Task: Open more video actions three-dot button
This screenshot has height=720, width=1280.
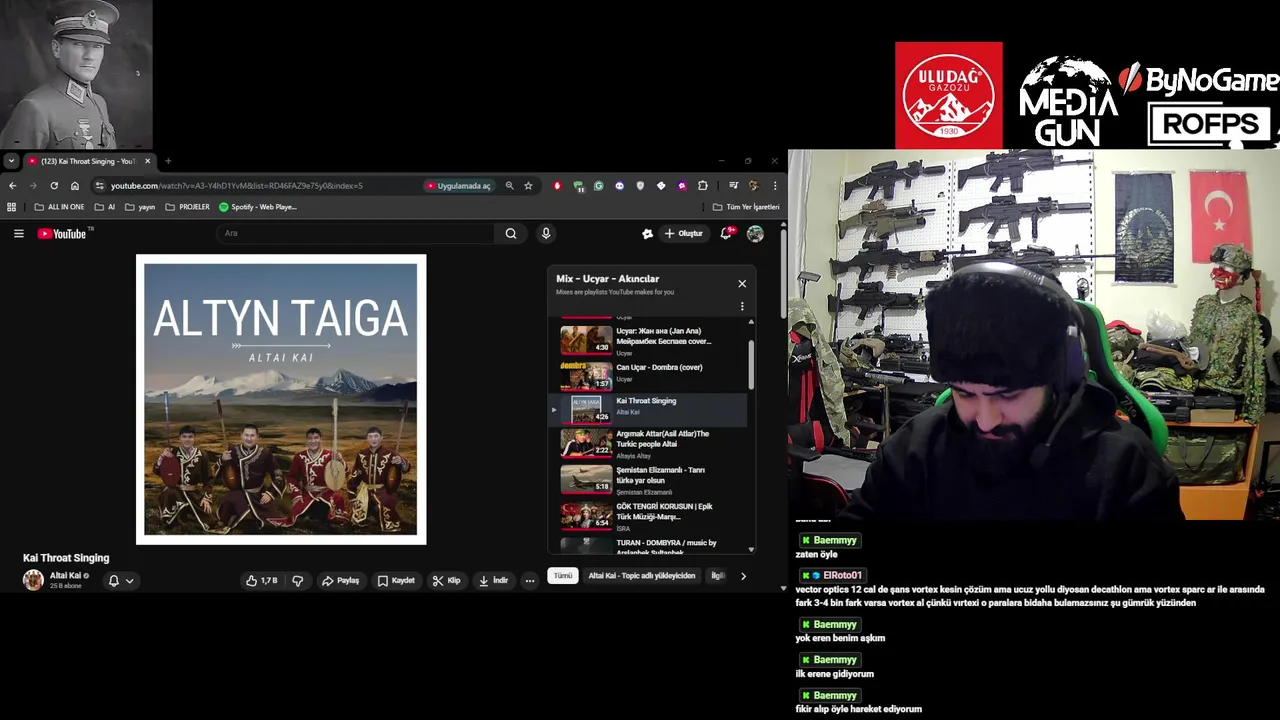Action: click(530, 580)
